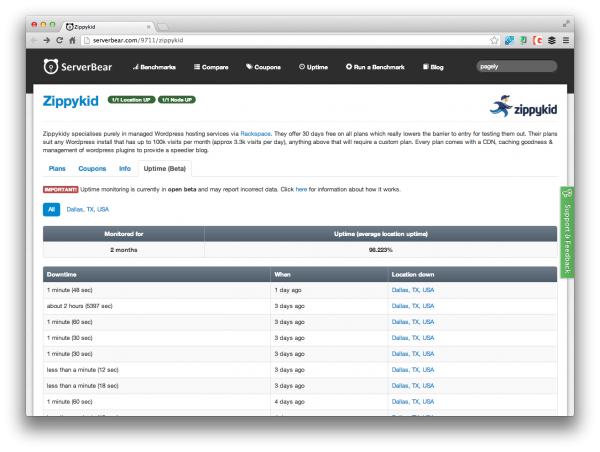This screenshot has height=452, width=600.
Task: Go back with the browser back arrow
Action: tap(34, 40)
